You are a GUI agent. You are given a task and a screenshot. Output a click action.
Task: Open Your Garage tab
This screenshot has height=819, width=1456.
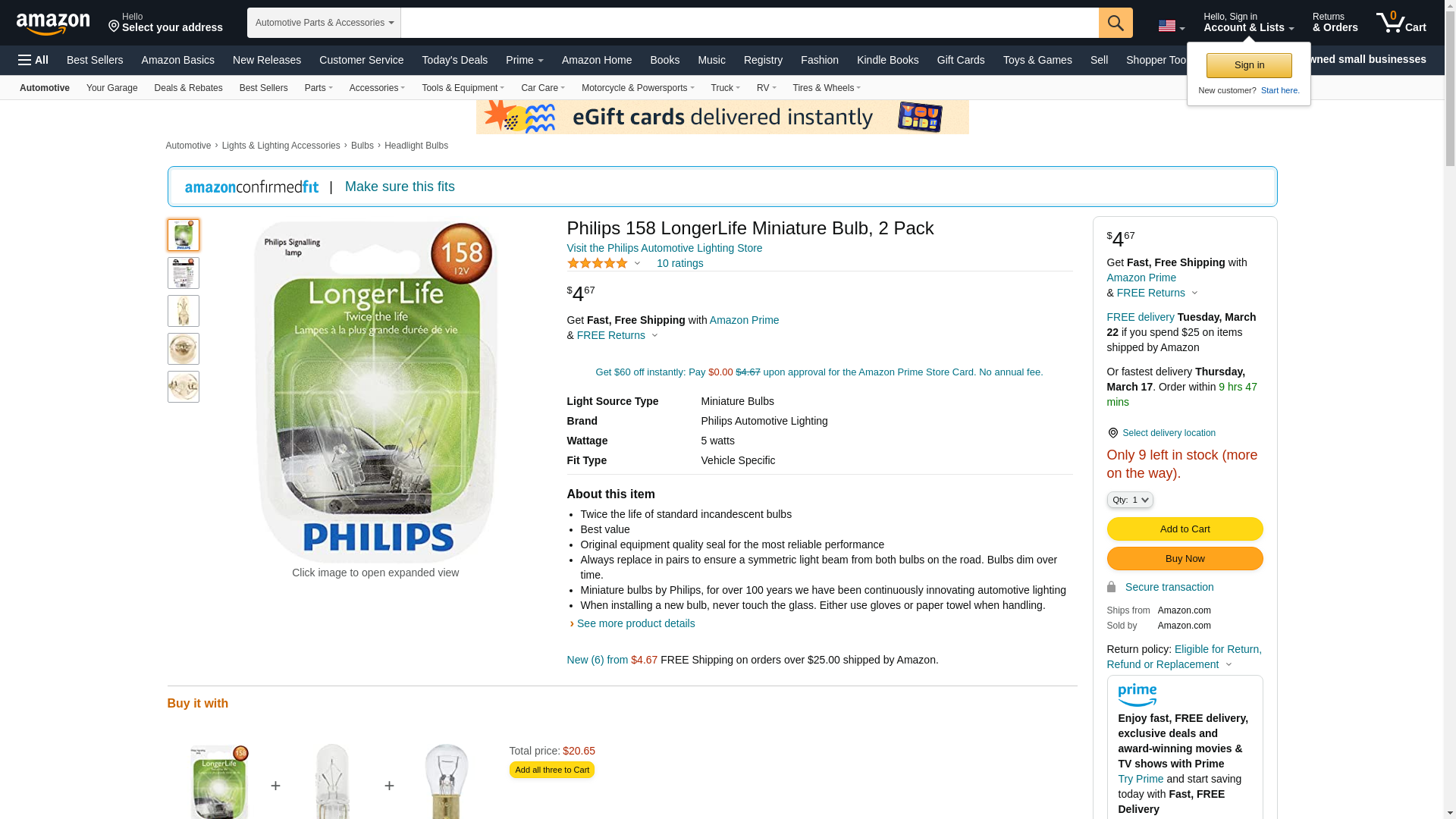click(111, 88)
